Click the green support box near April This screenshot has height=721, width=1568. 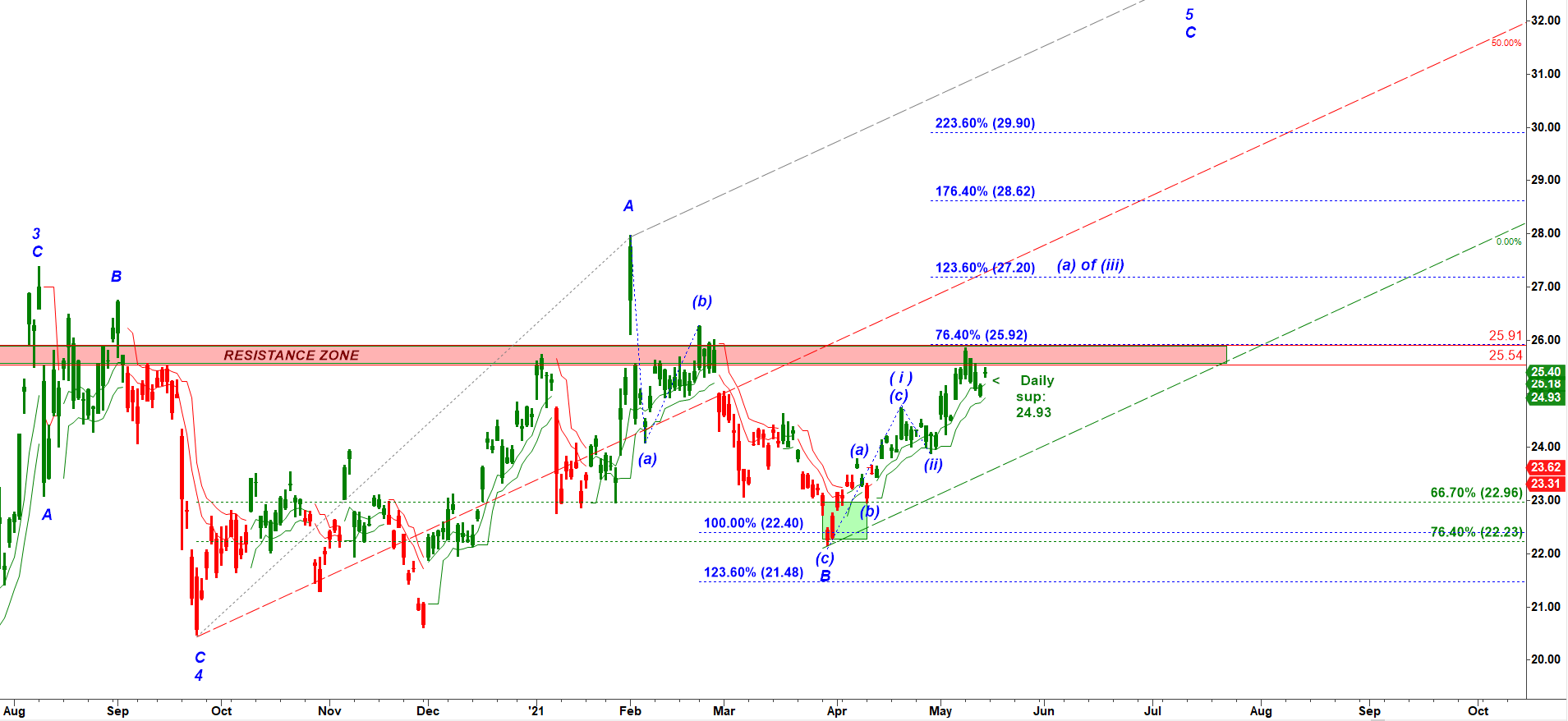tap(845, 521)
